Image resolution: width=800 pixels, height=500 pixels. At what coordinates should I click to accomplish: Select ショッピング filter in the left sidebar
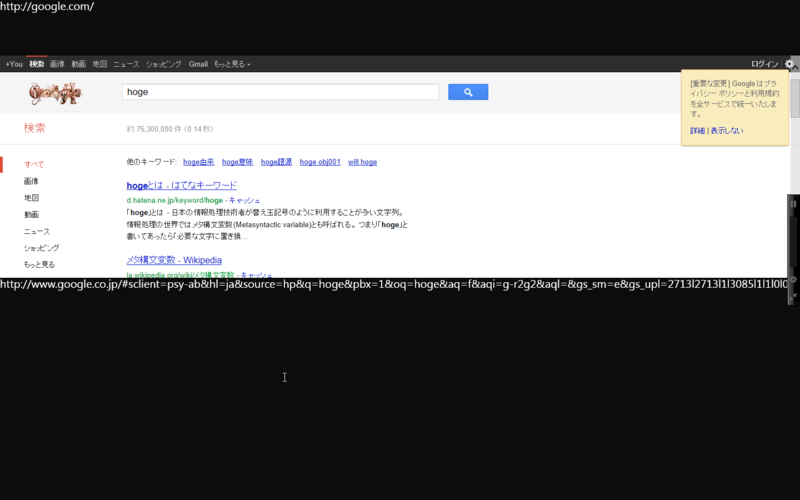pyautogui.click(x=41, y=247)
